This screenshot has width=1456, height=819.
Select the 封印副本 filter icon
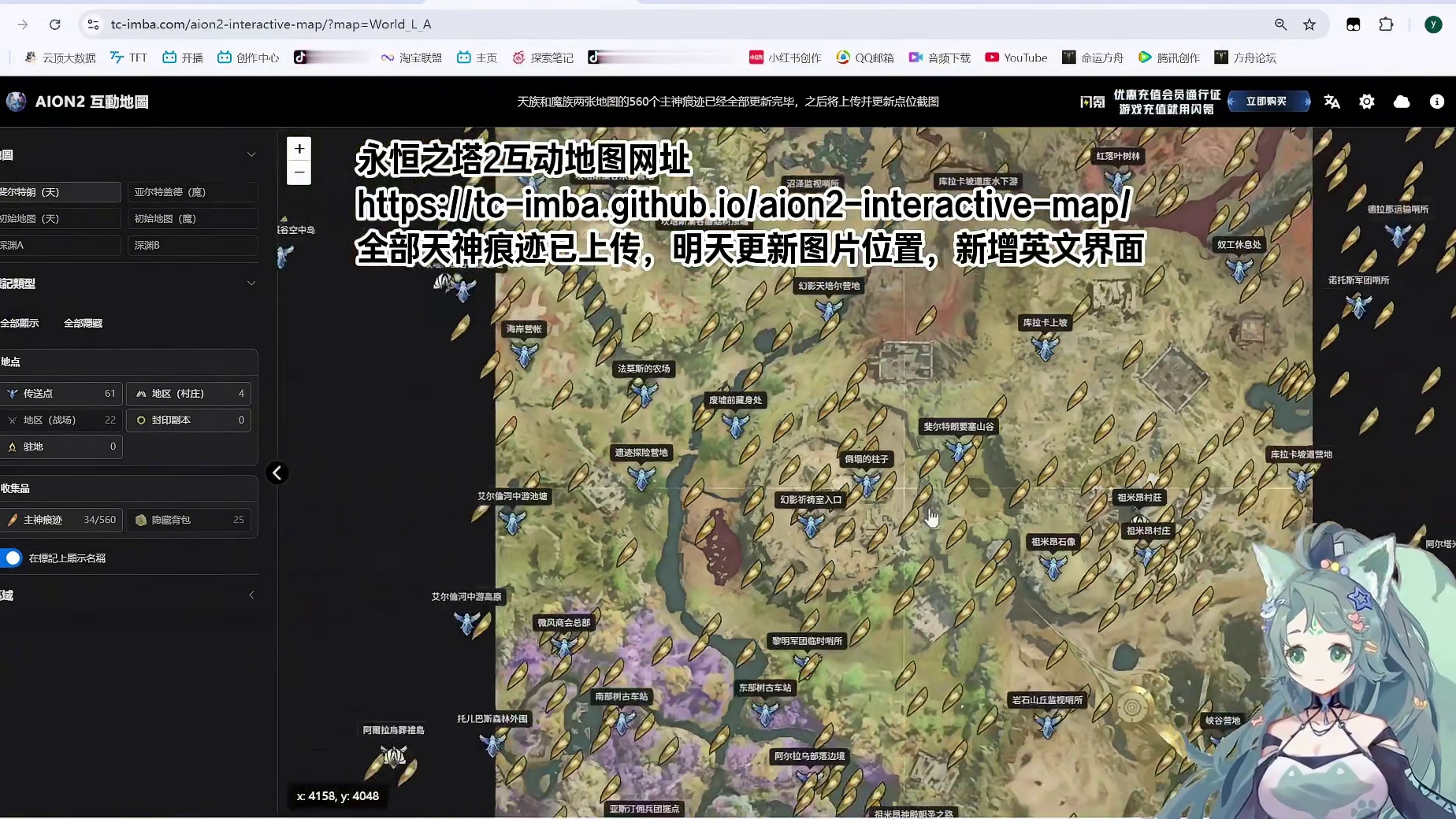pos(141,421)
